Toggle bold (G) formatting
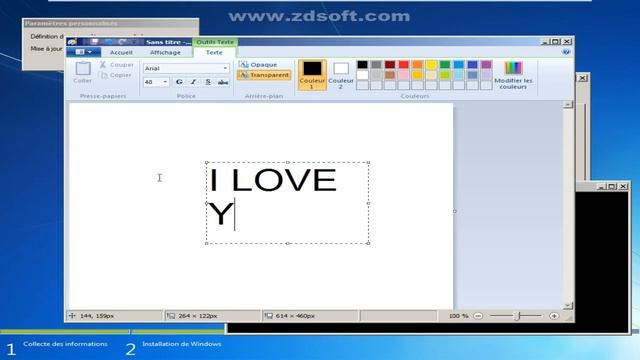Screen dimensions: 640x360 [x=179, y=82]
